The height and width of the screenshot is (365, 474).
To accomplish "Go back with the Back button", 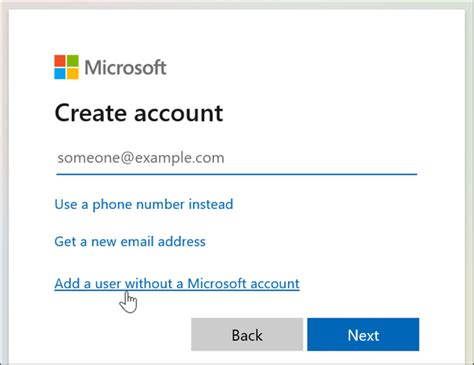I will click(247, 335).
